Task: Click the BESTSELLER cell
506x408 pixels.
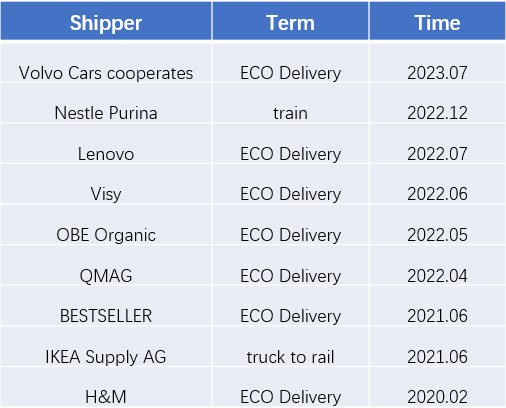Action: (106, 306)
